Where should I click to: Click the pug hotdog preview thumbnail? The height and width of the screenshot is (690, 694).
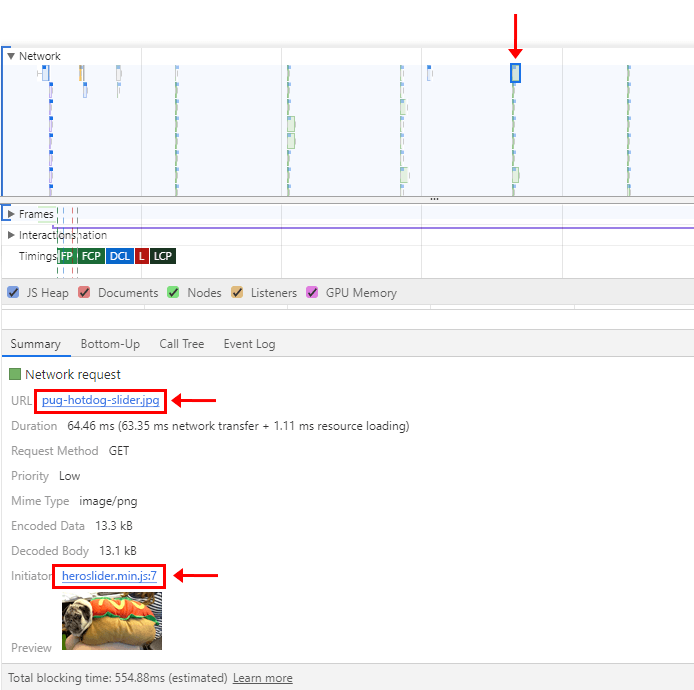pyautogui.click(x=112, y=621)
